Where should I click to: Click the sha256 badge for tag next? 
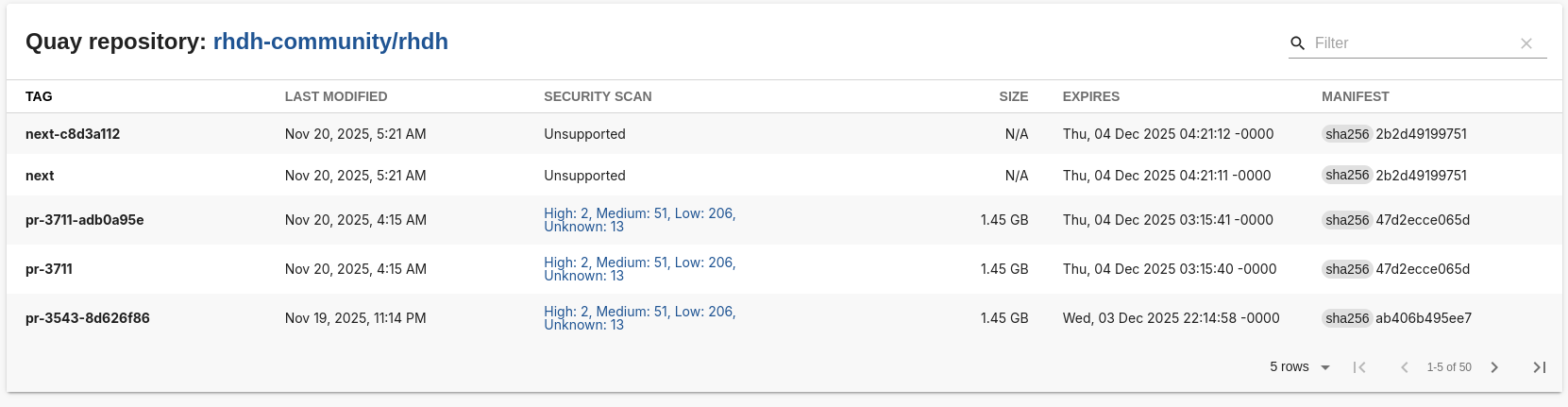pyautogui.click(x=1347, y=176)
